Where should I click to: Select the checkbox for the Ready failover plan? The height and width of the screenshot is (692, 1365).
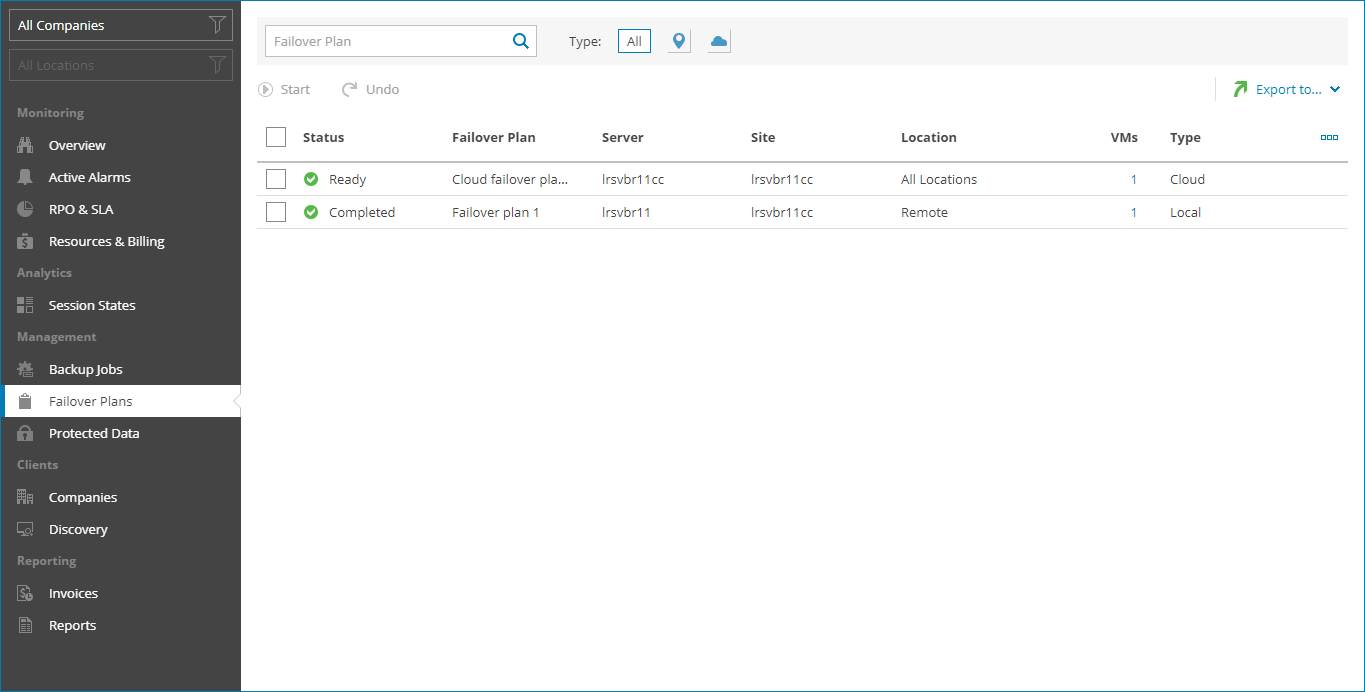pyautogui.click(x=276, y=179)
